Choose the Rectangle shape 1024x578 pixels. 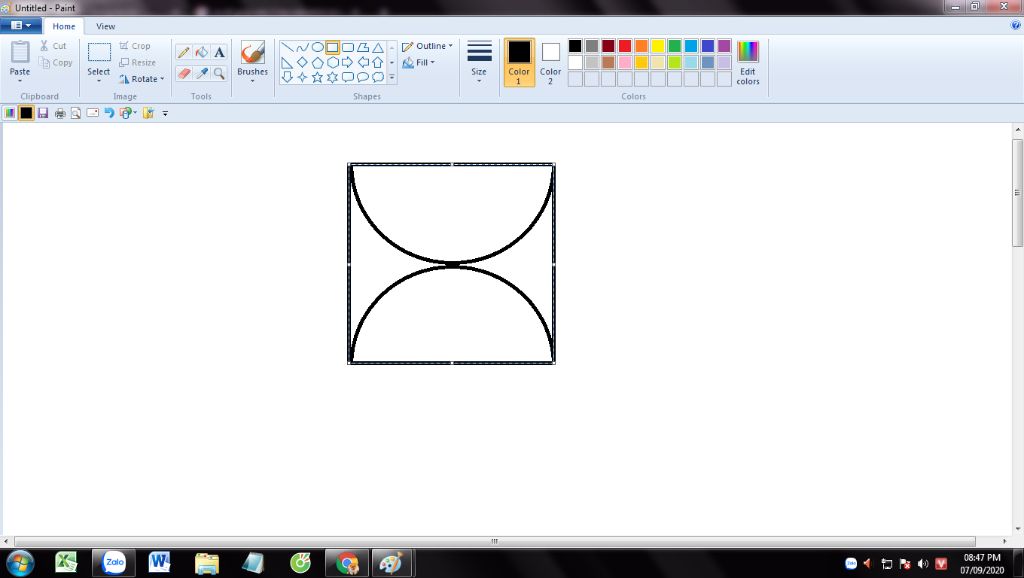tap(332, 48)
